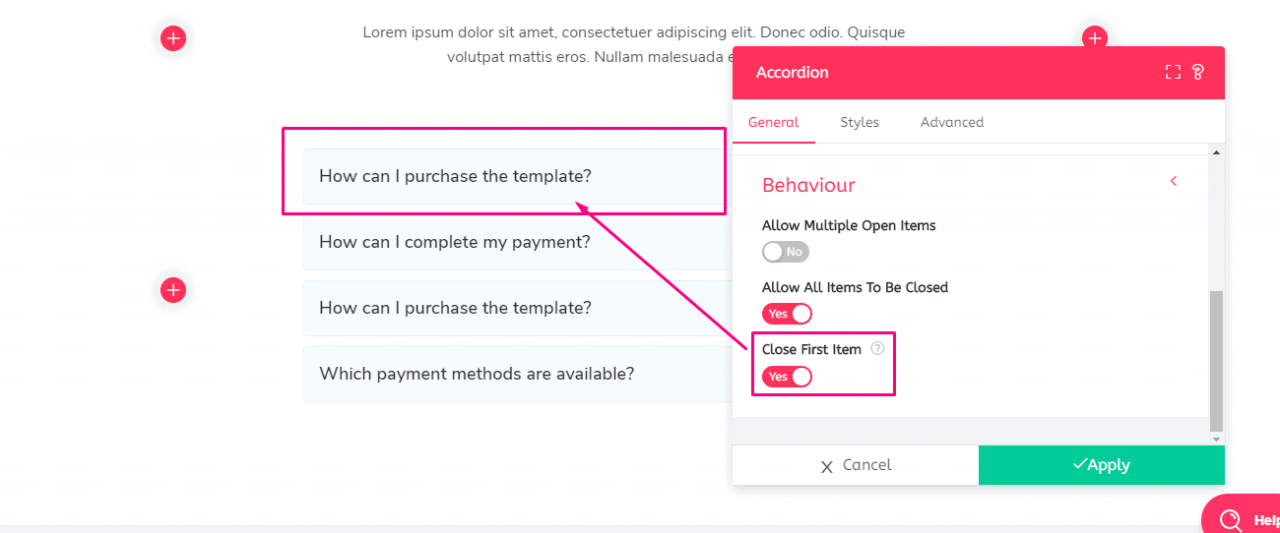Click the top-left red plus add button

pyautogui.click(x=173, y=38)
